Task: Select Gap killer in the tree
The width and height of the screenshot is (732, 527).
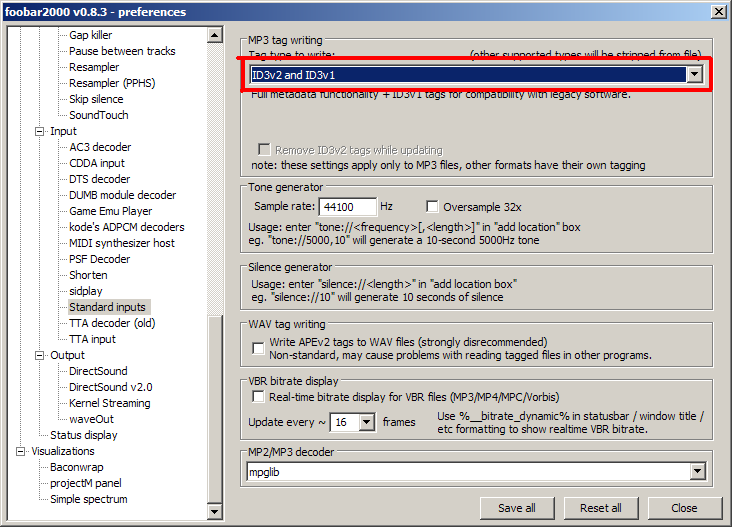Action: click(91, 35)
